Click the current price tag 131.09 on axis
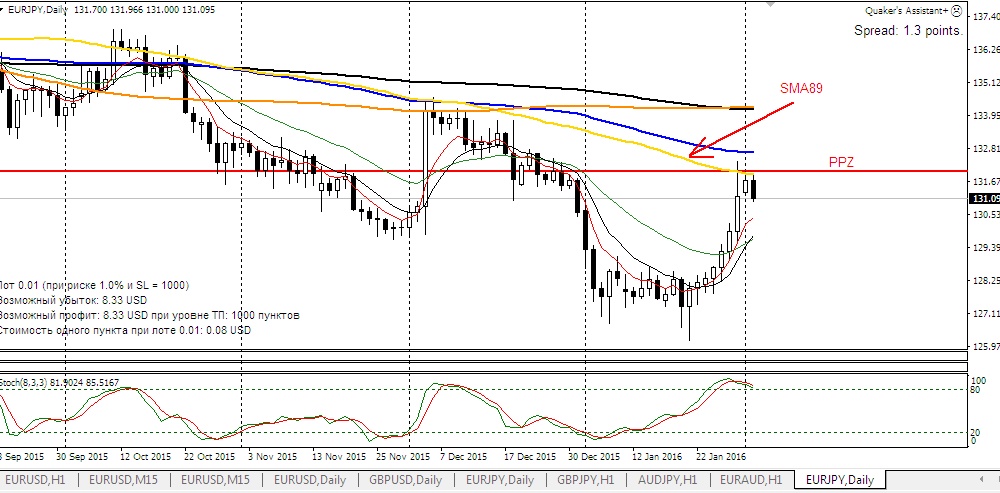The height and width of the screenshot is (493, 1000). pyautogui.click(x=985, y=199)
